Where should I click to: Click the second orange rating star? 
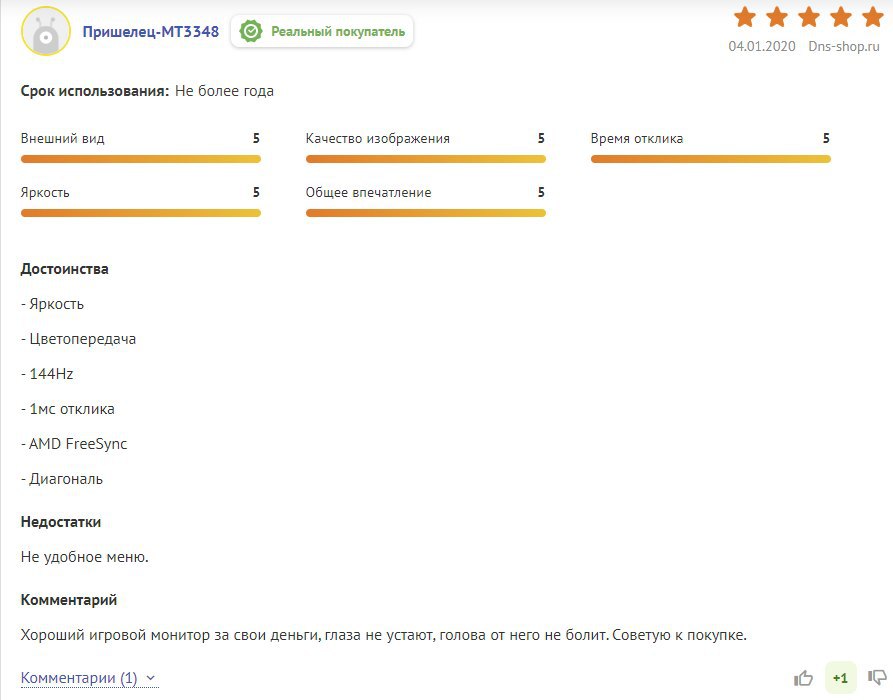point(777,17)
